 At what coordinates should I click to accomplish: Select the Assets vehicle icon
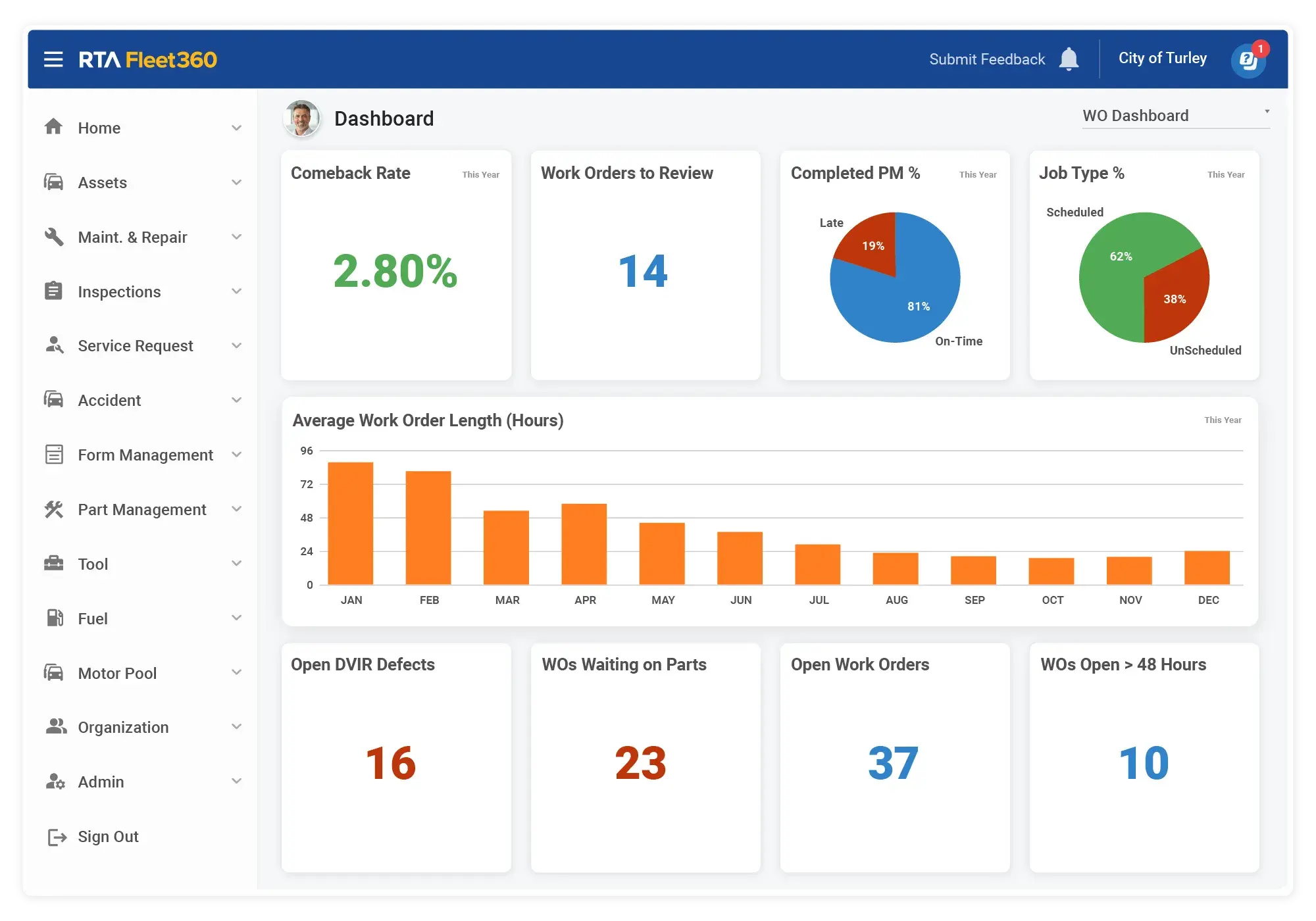coord(55,182)
